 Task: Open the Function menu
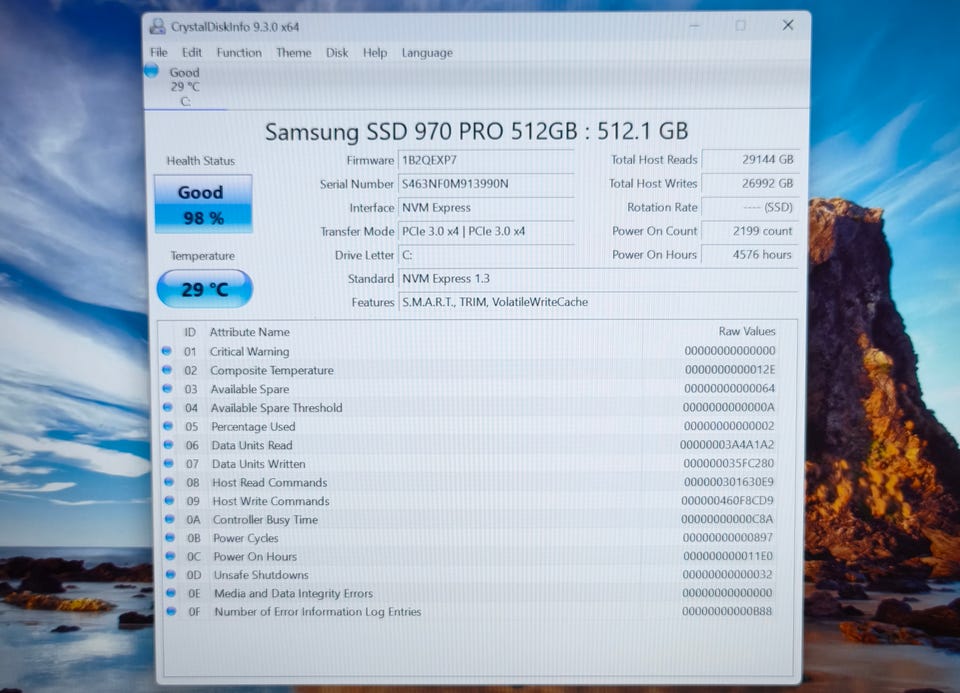click(x=239, y=53)
